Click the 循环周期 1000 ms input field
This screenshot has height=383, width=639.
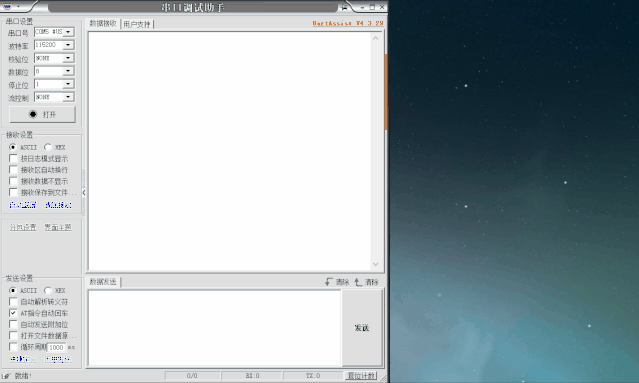pos(57,347)
